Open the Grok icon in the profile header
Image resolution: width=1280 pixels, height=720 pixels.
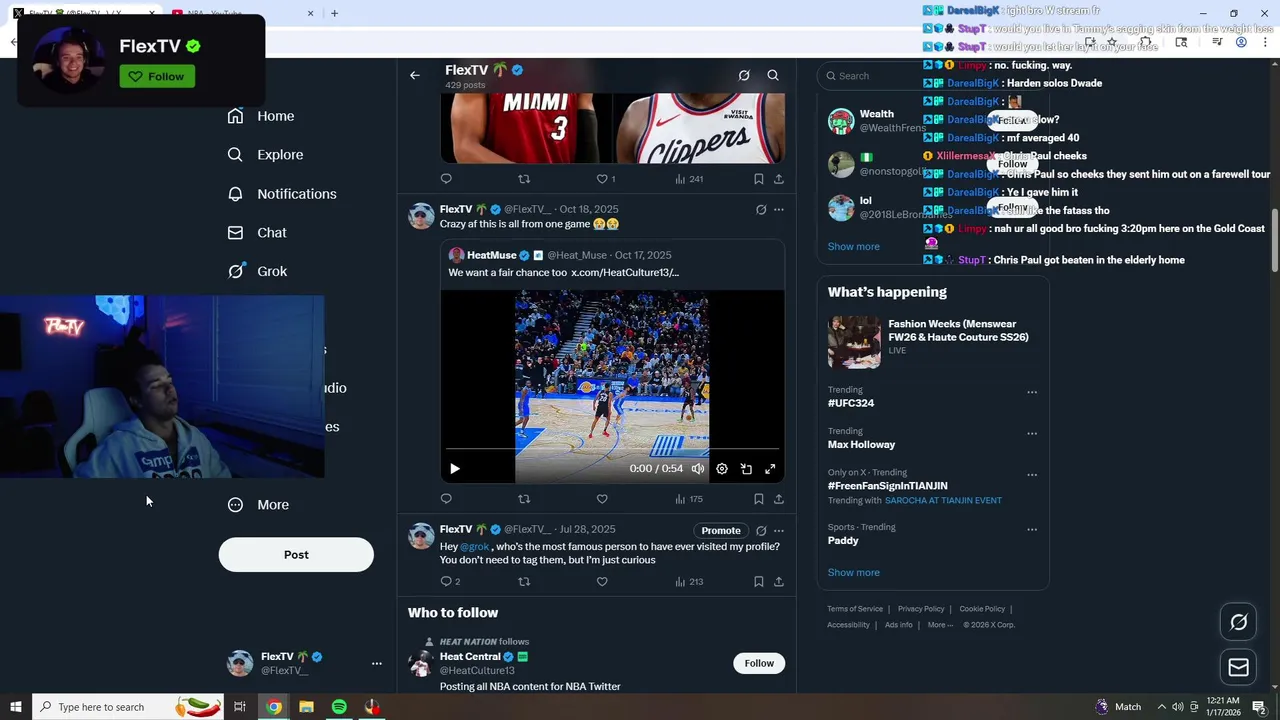tap(744, 75)
